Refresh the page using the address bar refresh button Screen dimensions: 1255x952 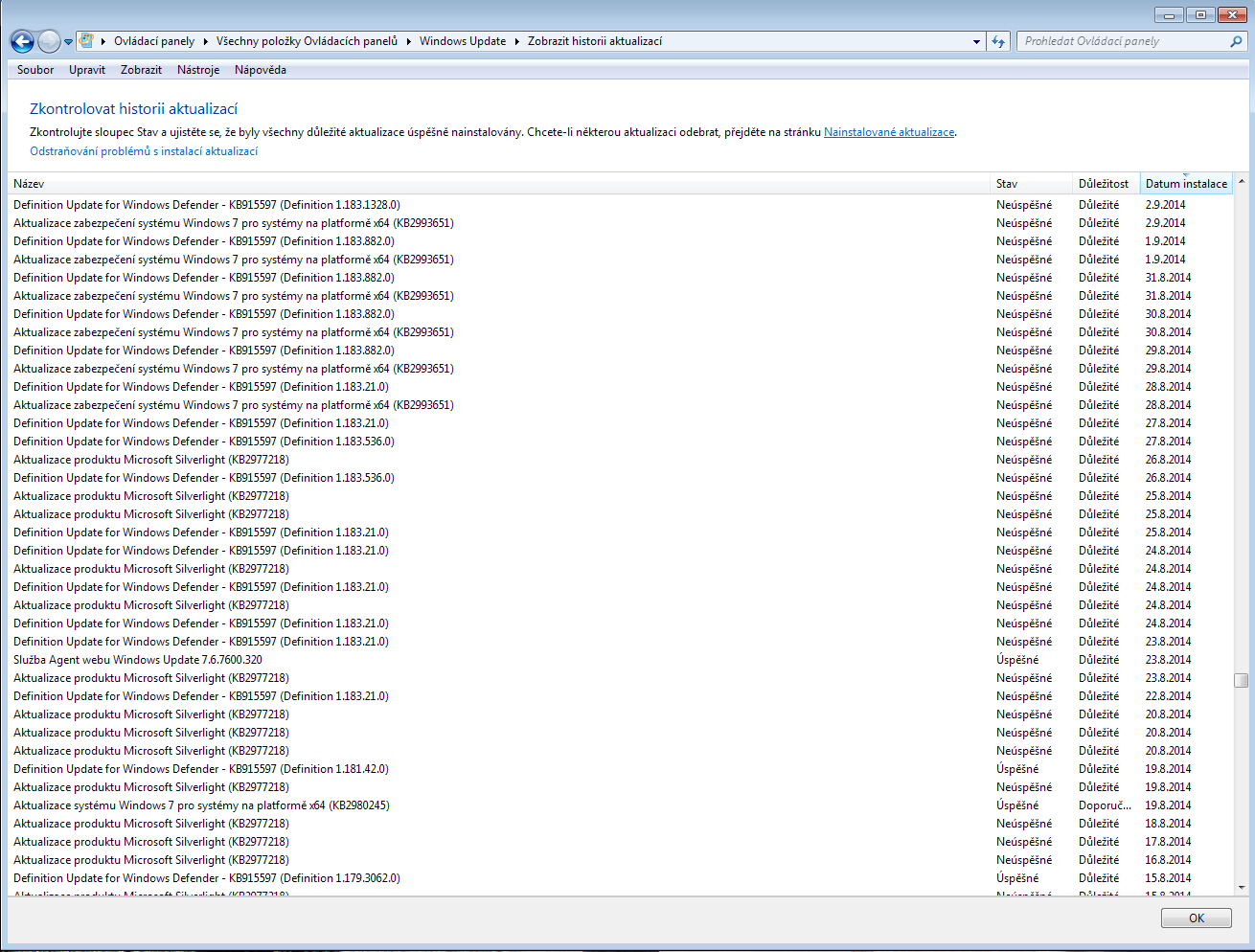998,41
